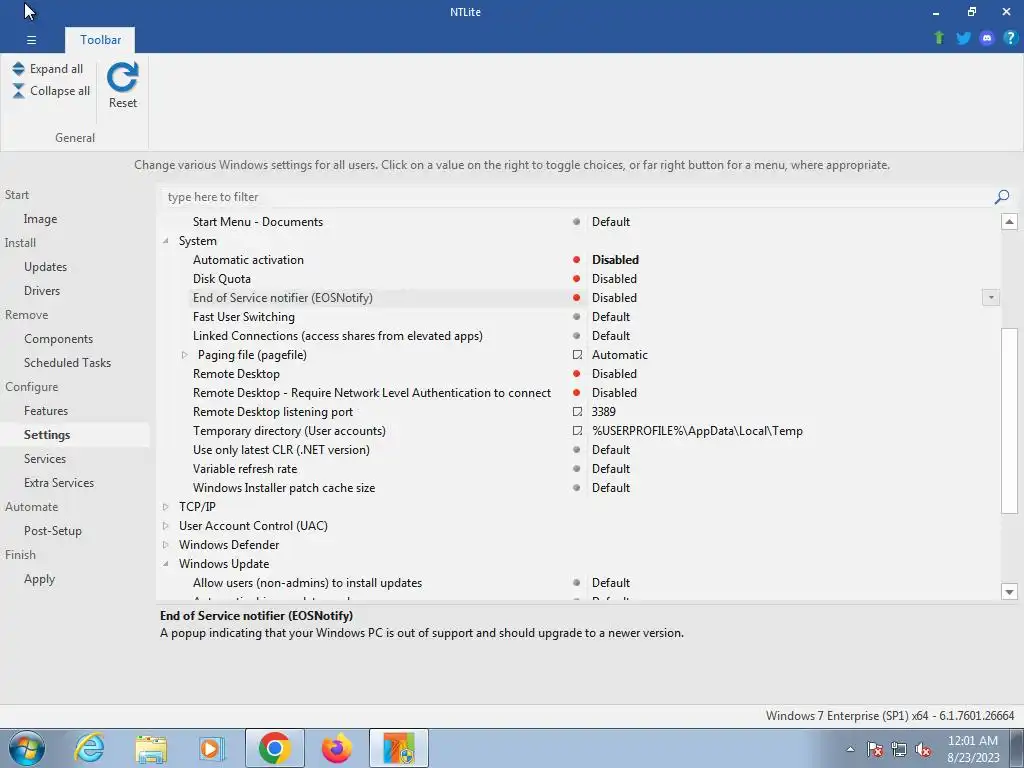1024x768 pixels.
Task: Open Post-Setup page in sidebar
Action: click(52, 530)
